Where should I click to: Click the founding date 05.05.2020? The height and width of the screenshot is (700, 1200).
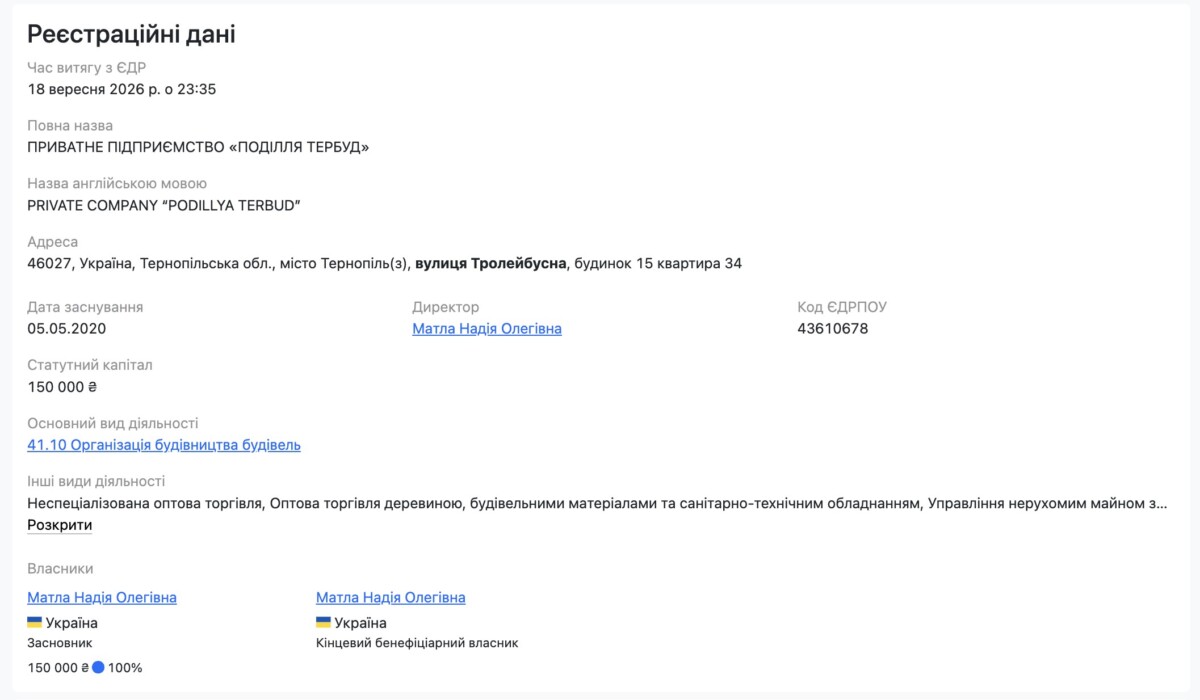pos(67,328)
